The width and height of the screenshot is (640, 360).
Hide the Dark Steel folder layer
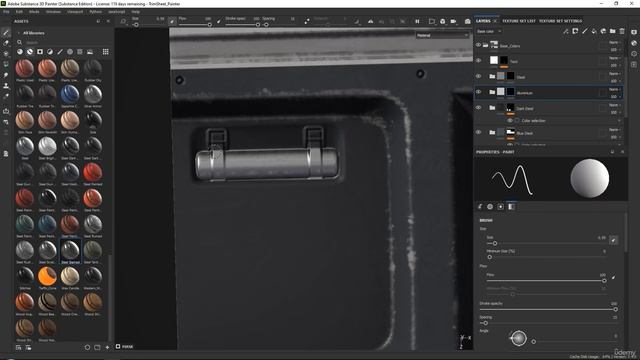[x=478, y=108]
